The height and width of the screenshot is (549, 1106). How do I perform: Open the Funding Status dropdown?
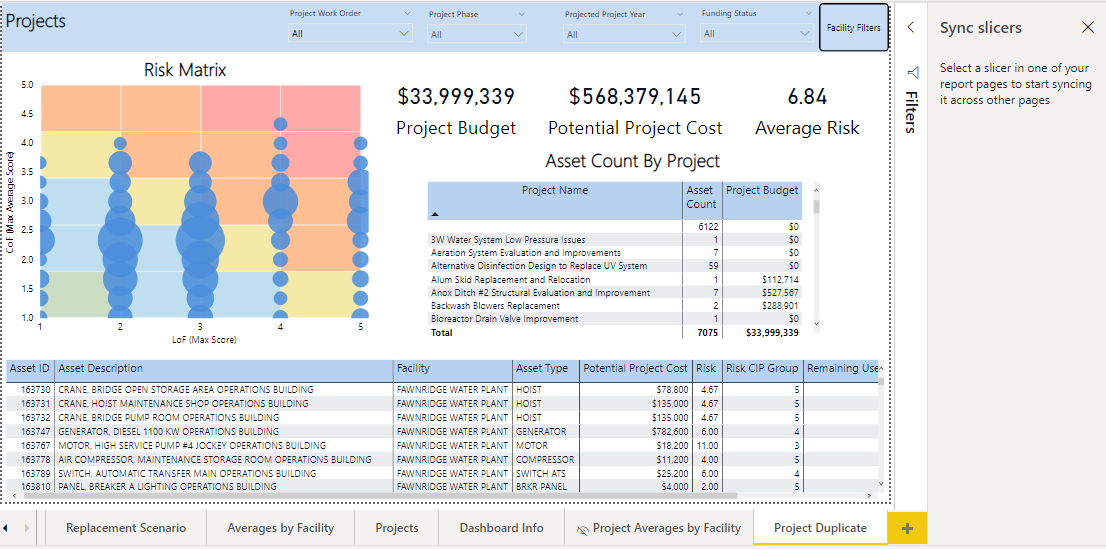point(758,33)
